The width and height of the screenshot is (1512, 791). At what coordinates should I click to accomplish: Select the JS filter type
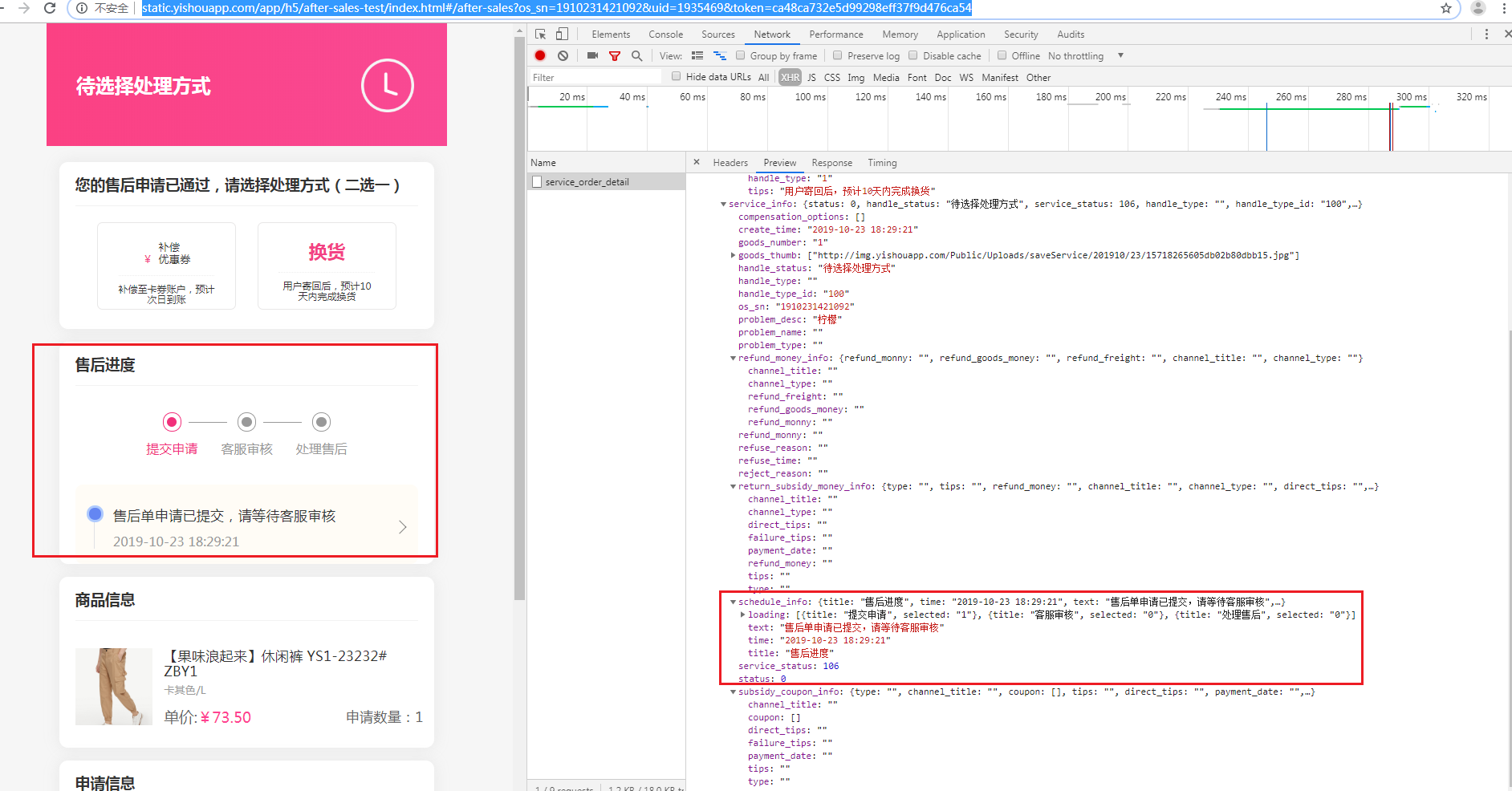pos(811,77)
